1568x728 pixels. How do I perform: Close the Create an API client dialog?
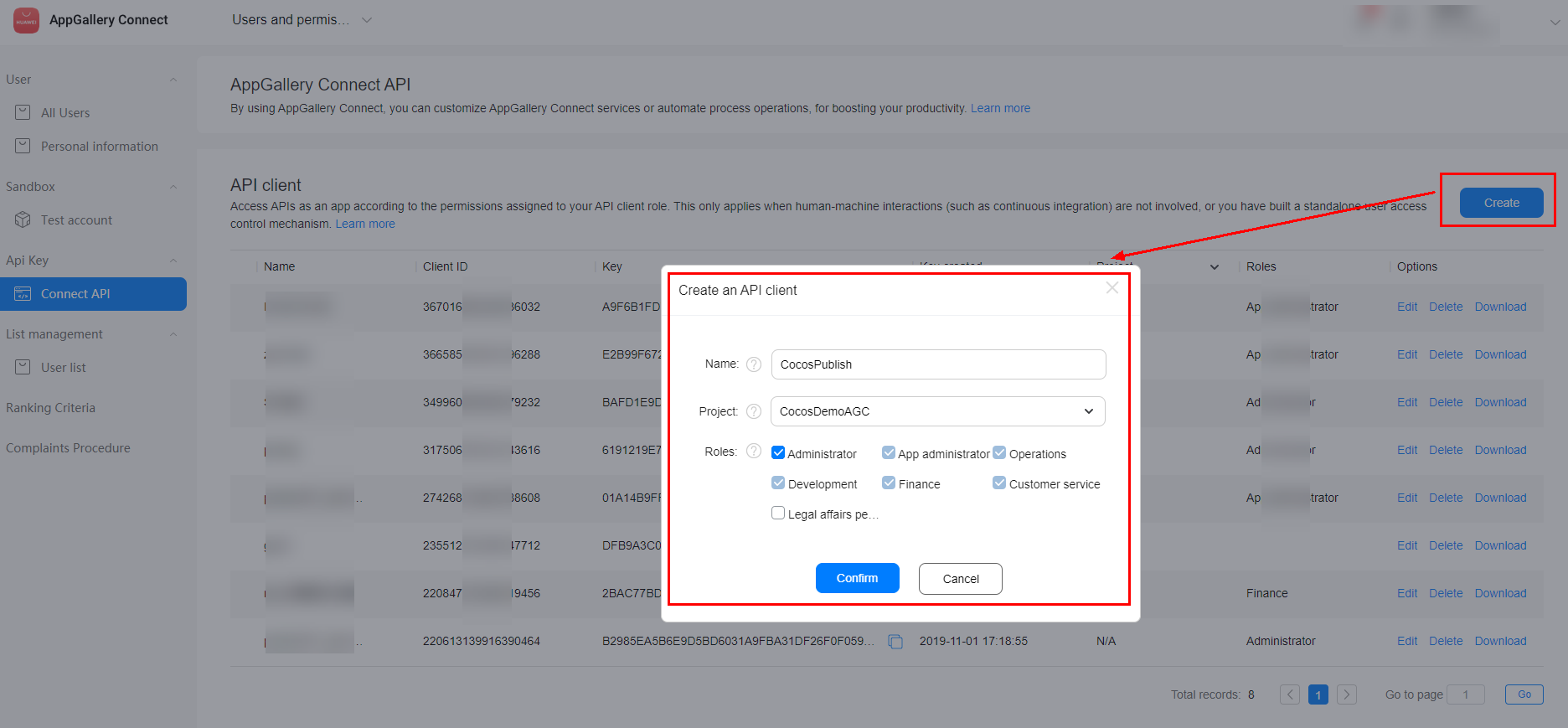pos(1112,288)
